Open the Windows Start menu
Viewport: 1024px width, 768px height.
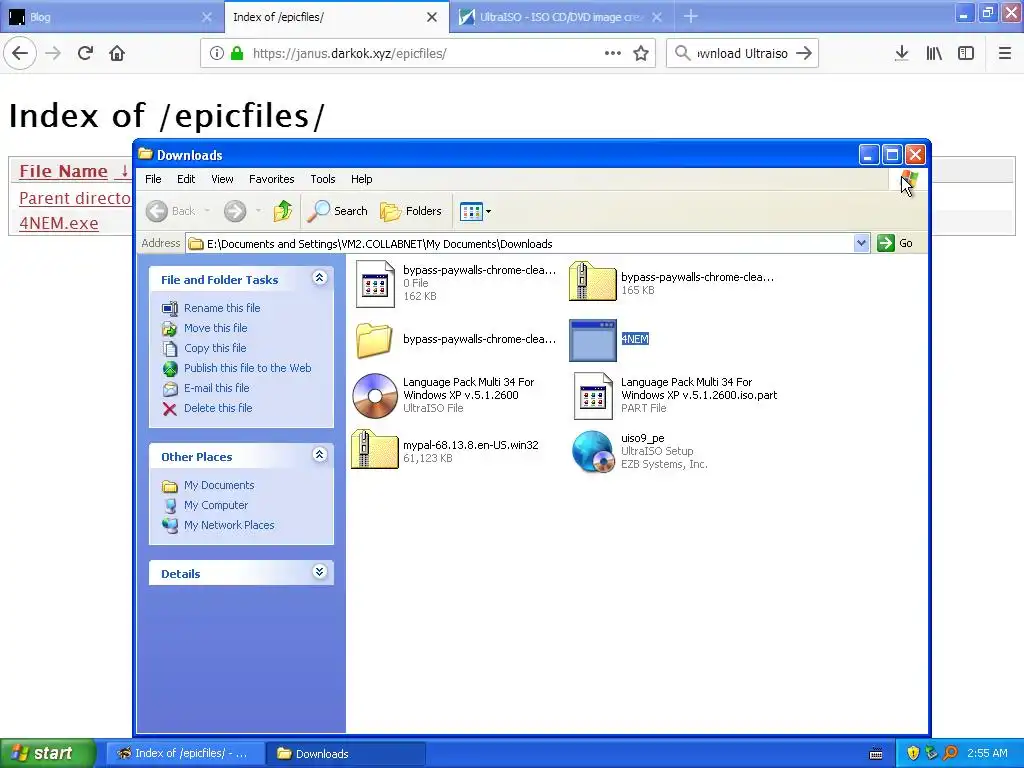(48, 753)
